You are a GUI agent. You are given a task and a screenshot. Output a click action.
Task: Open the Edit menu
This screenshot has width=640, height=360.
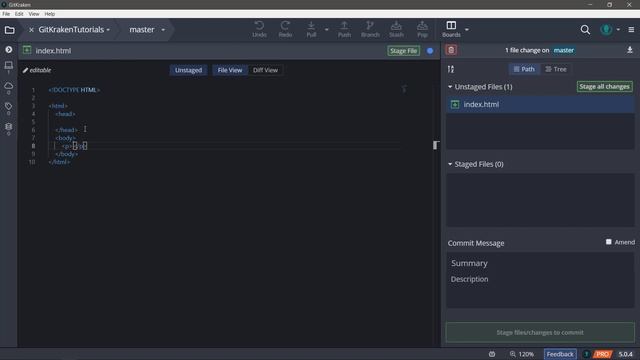(19, 14)
